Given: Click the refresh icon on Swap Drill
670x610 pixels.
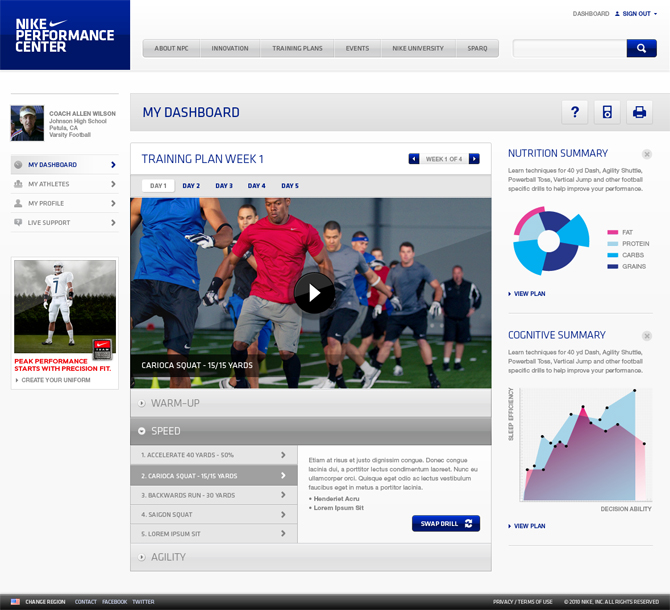Looking at the screenshot, I should point(468,523).
